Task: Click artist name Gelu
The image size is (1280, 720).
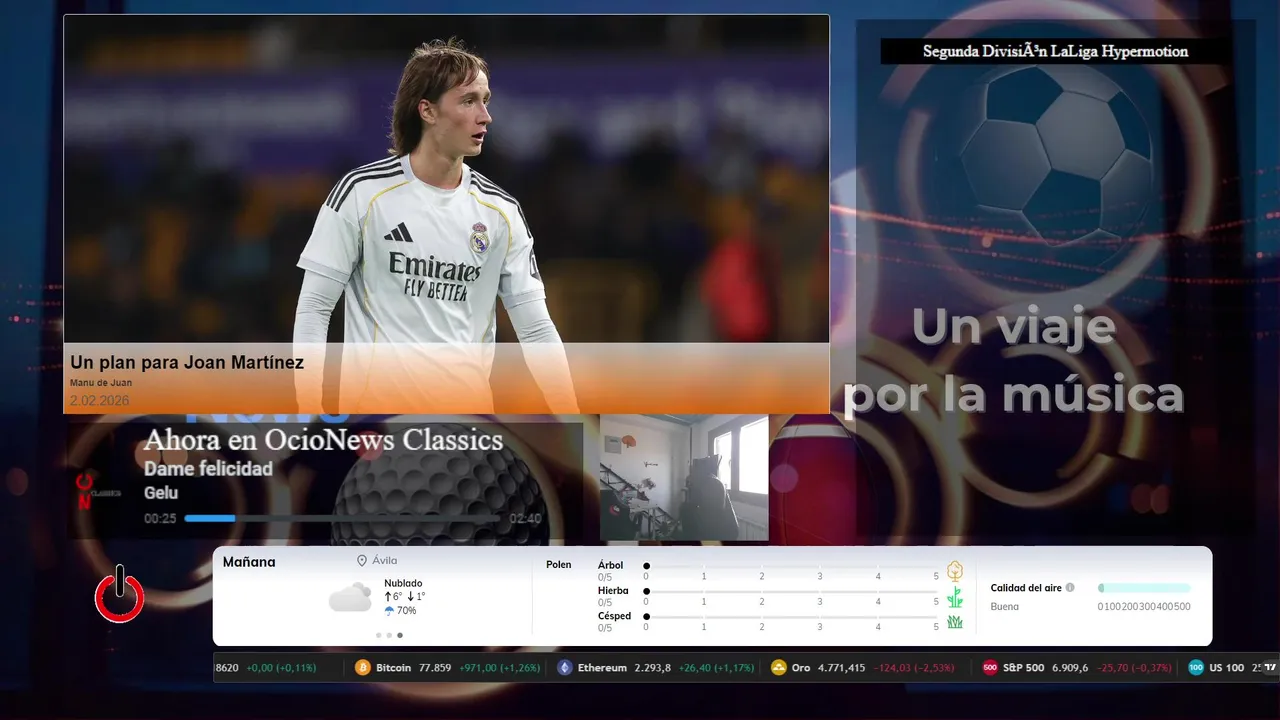Action: (161, 493)
